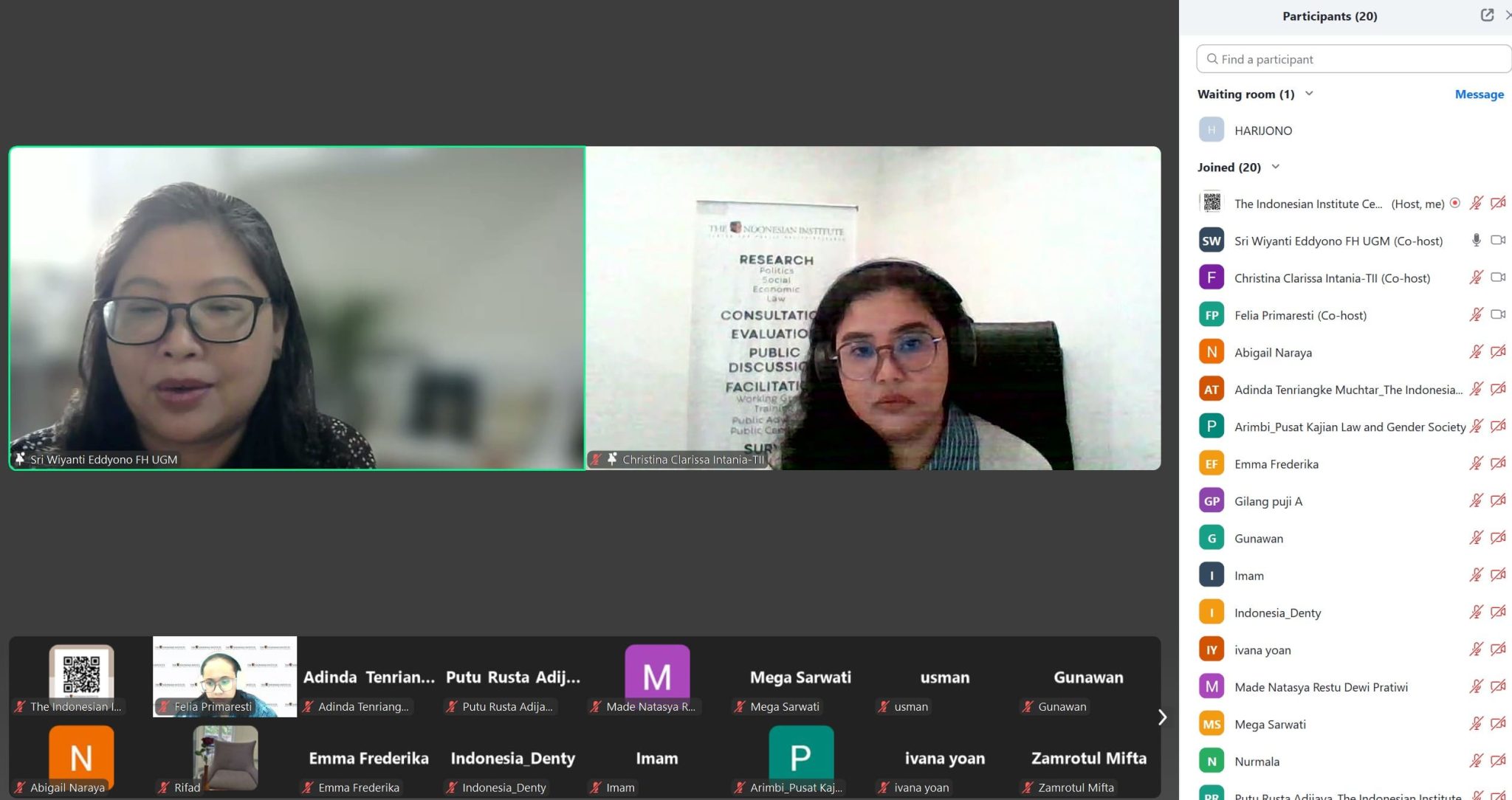Pop out the Participants panel
The width and height of the screenshot is (1512, 800).
[x=1487, y=15]
